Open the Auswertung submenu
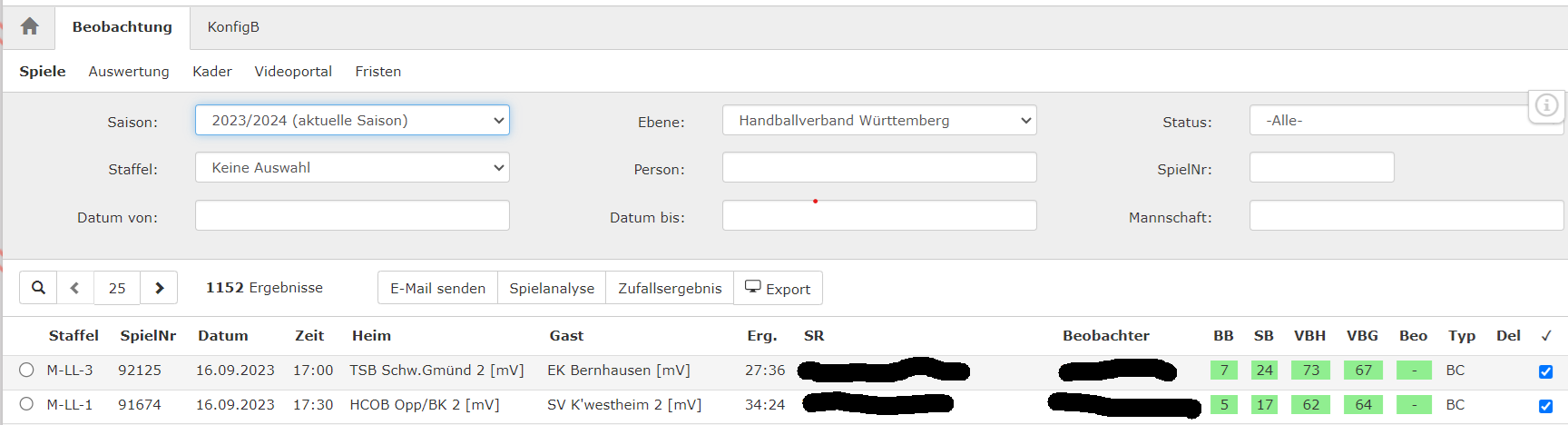This screenshot has width=1568, height=425. (x=129, y=71)
